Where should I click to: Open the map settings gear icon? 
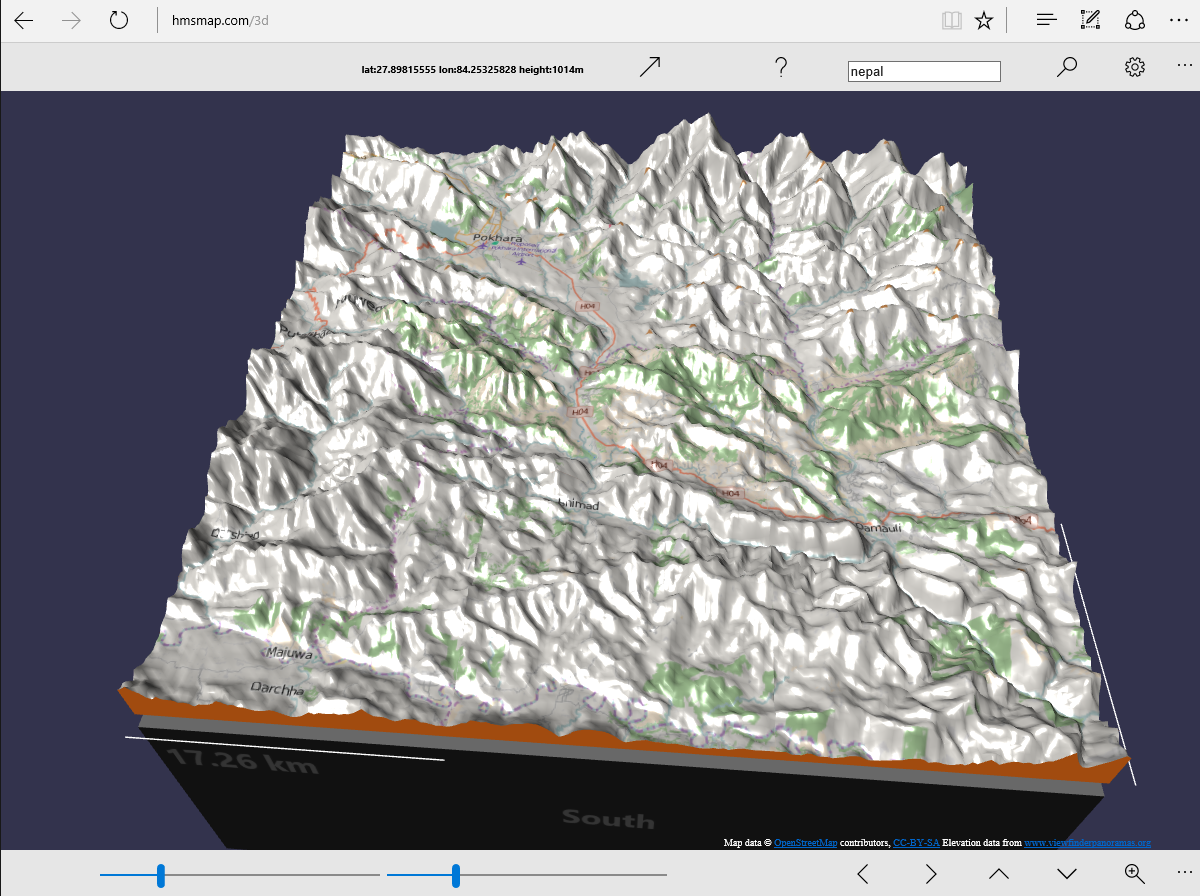1134,67
